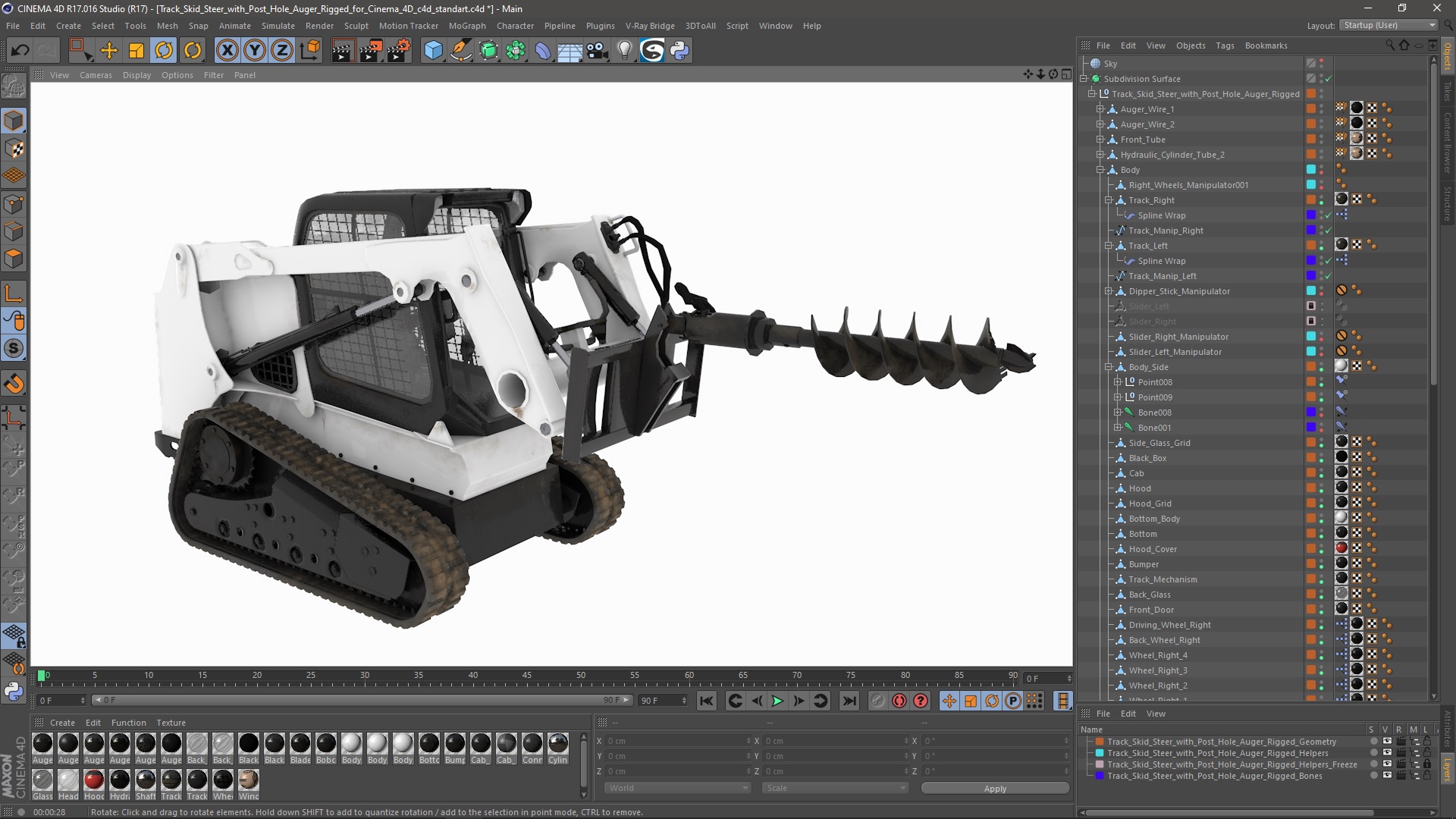Toggle Y axis lock
1456x819 pixels.
click(255, 51)
